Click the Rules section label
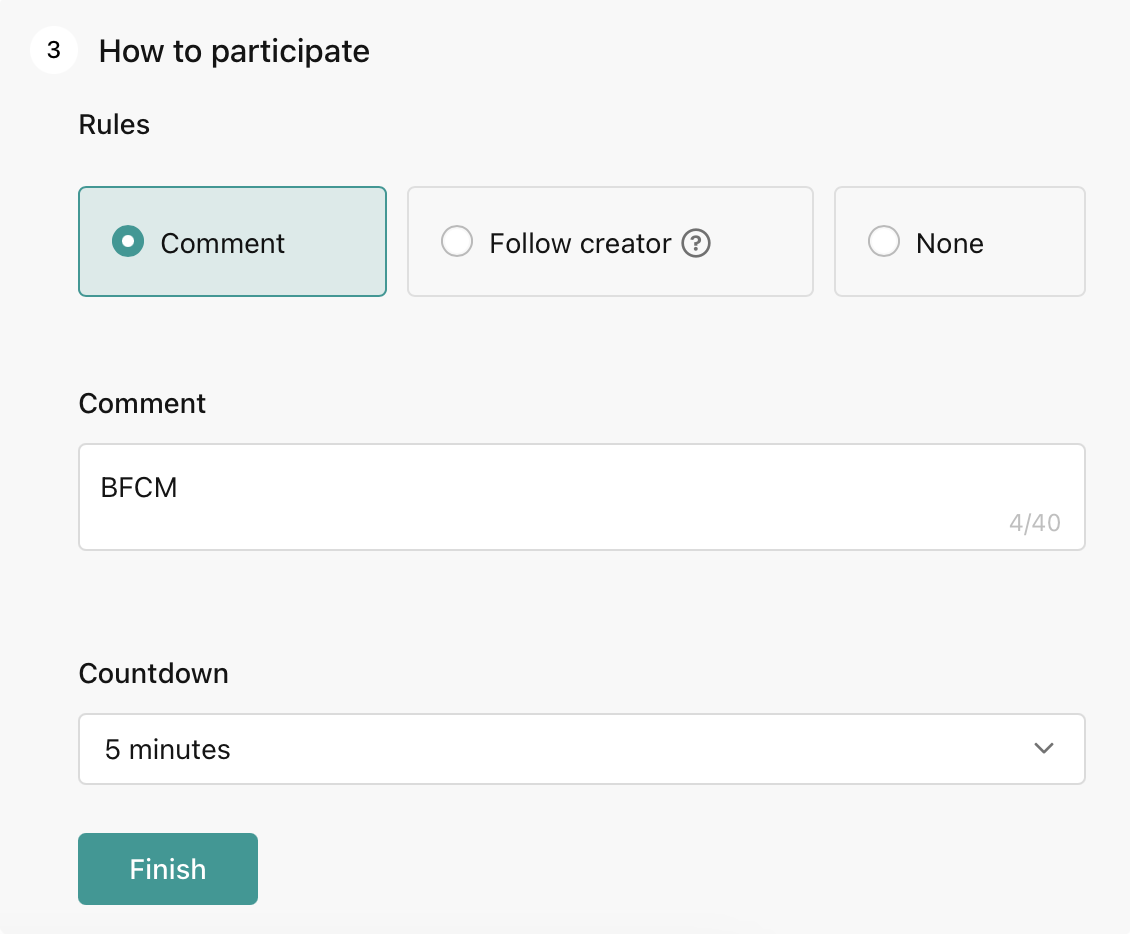 pyautogui.click(x=114, y=125)
